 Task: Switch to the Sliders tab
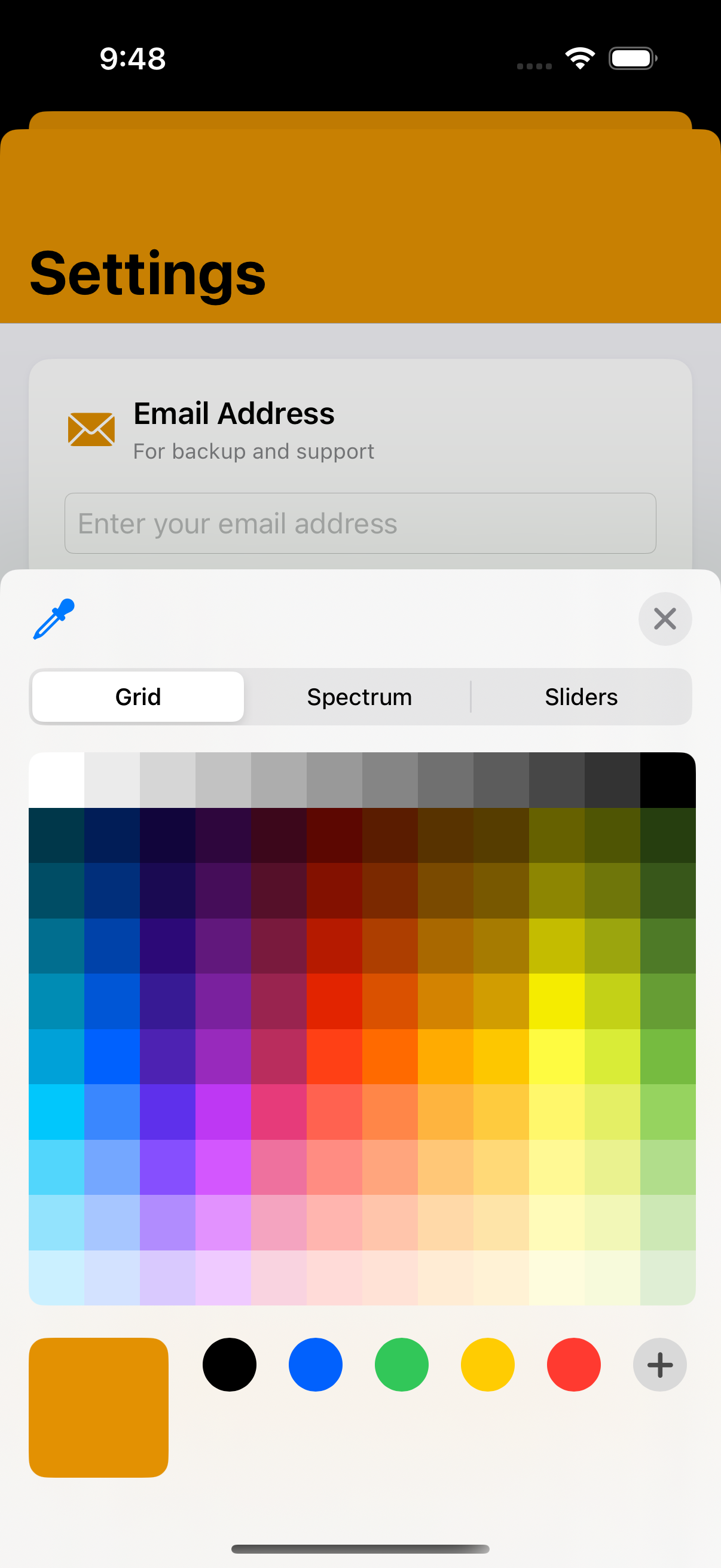[x=581, y=696]
